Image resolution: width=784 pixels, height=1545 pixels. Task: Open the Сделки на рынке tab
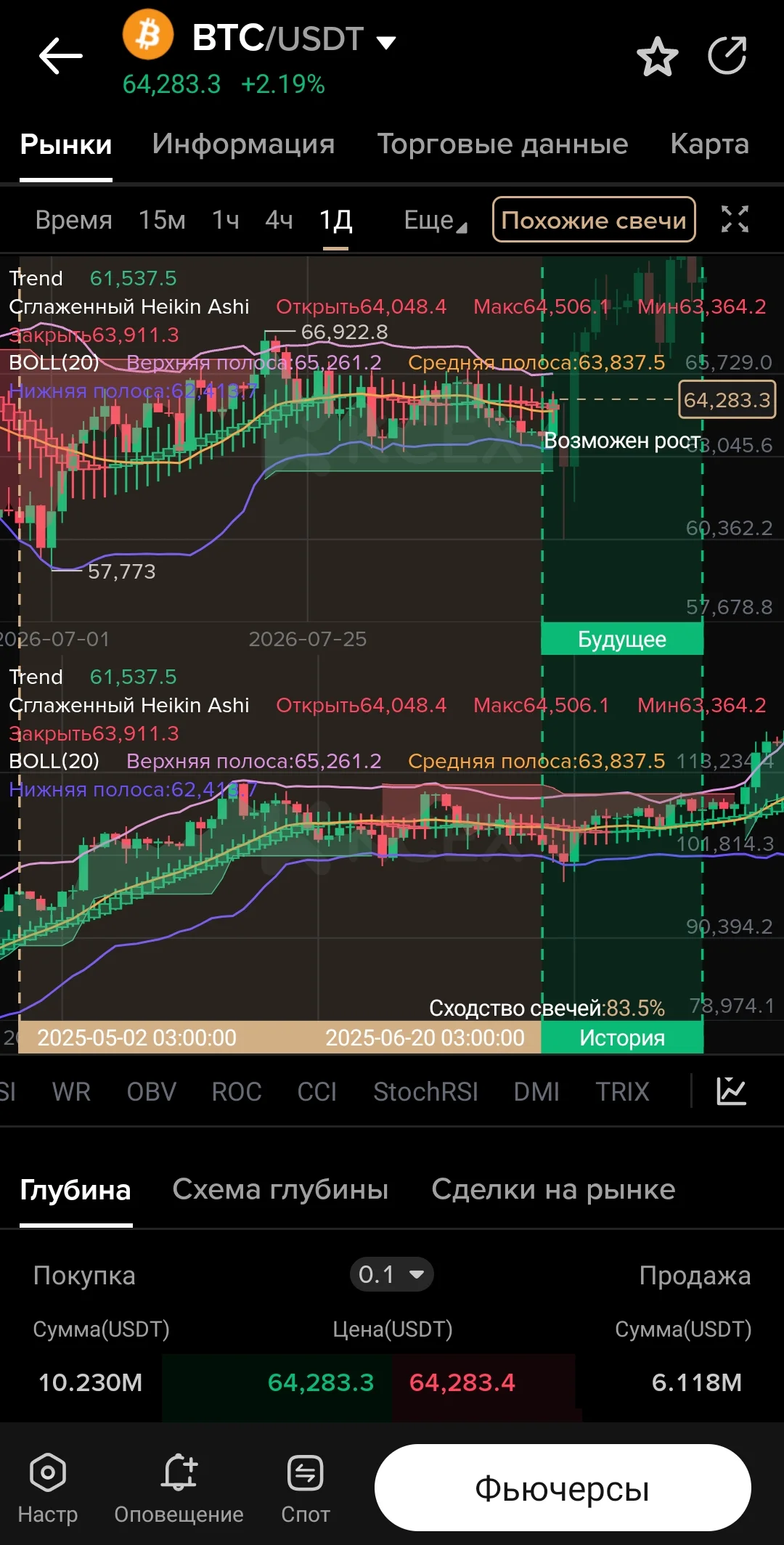pos(553,1189)
